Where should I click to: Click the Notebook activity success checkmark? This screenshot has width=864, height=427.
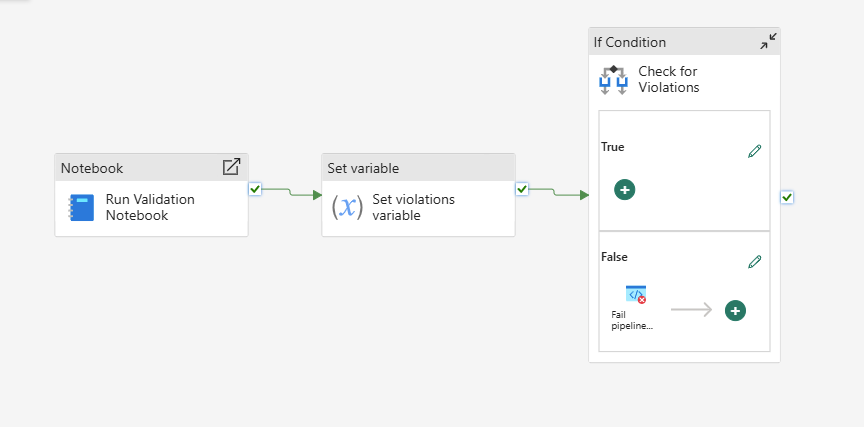[x=255, y=188]
